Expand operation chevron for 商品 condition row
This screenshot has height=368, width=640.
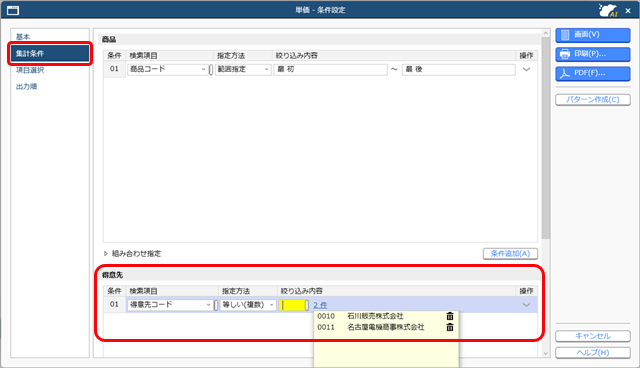(x=527, y=69)
